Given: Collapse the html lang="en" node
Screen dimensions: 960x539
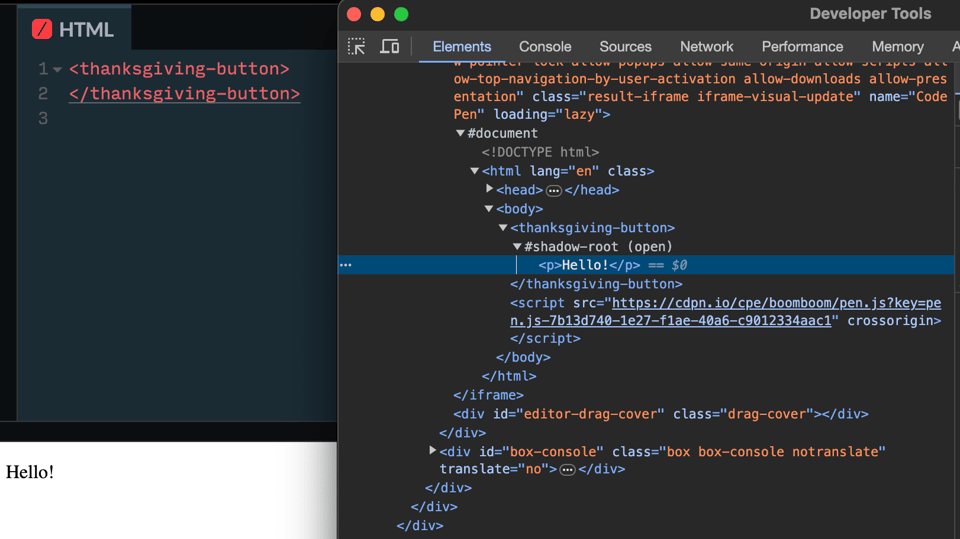Looking at the screenshot, I should click(x=474, y=171).
